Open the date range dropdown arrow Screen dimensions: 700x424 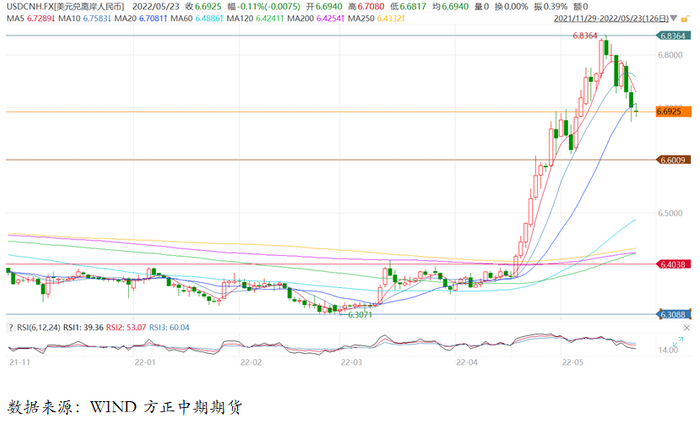click(673, 19)
